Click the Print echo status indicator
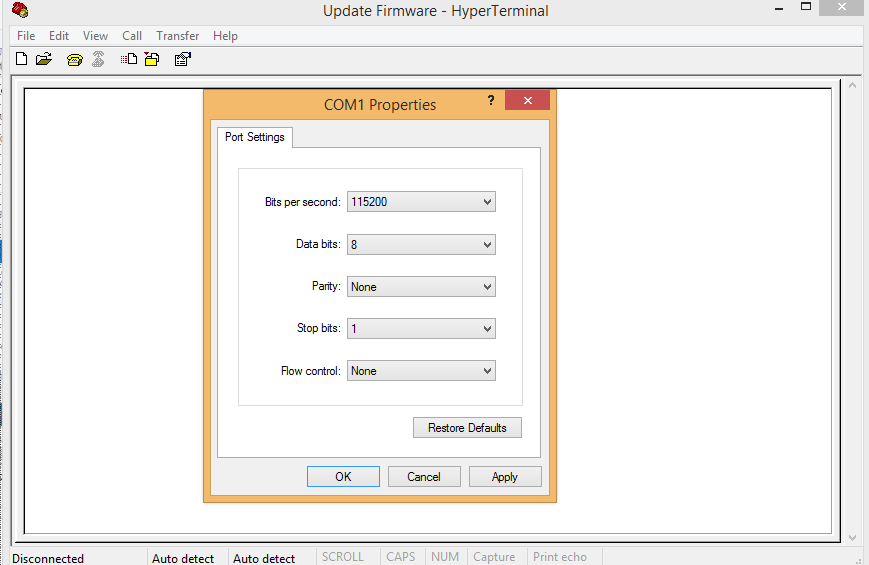 point(560,557)
